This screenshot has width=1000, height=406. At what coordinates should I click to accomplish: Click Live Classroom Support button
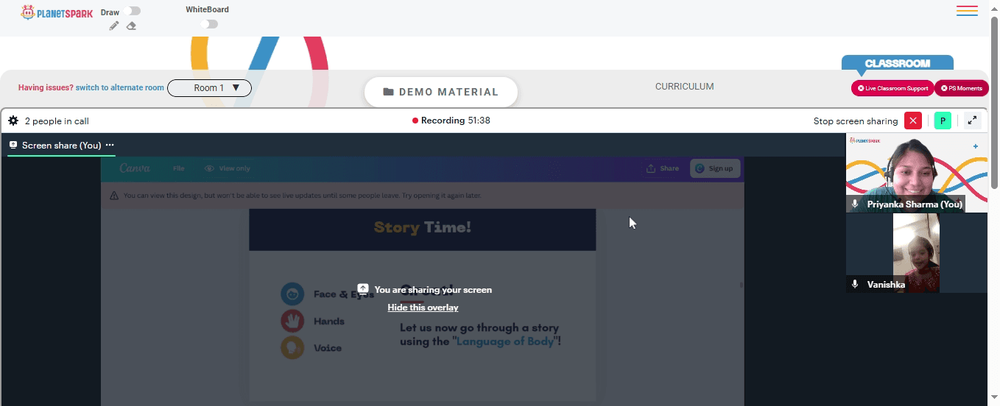892,89
